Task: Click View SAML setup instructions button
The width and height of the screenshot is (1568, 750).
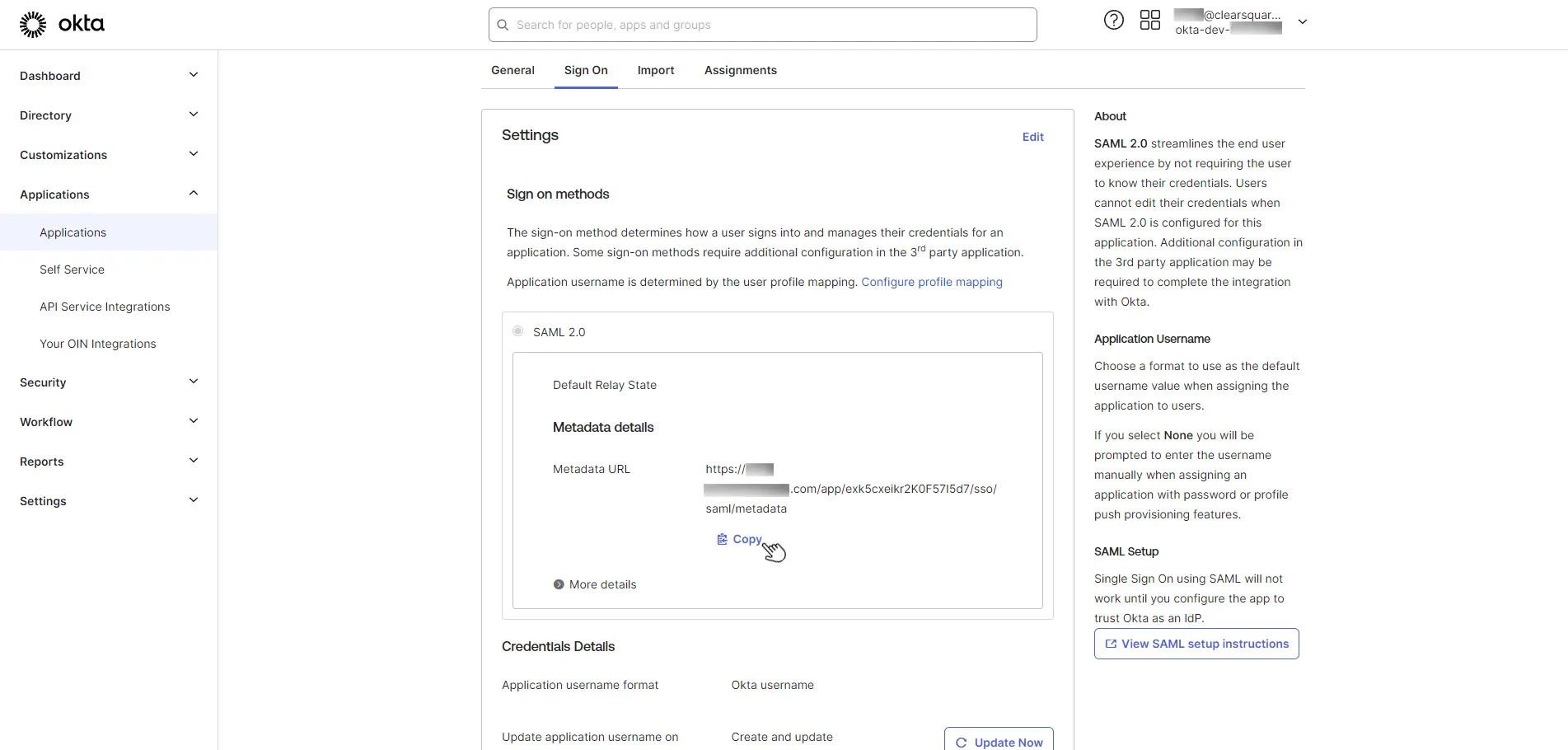Action: click(x=1196, y=644)
